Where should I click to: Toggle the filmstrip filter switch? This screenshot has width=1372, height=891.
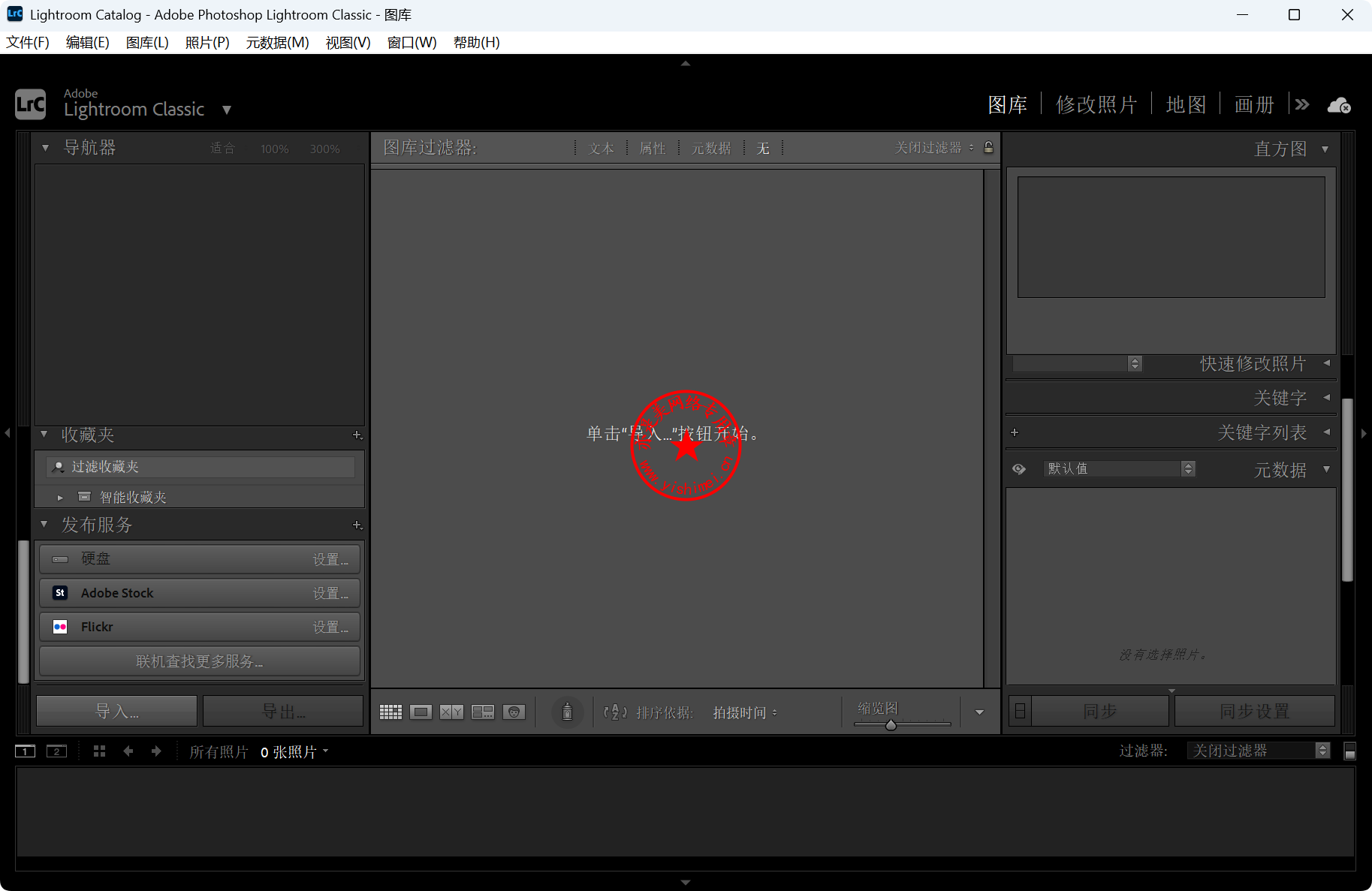click(1349, 751)
